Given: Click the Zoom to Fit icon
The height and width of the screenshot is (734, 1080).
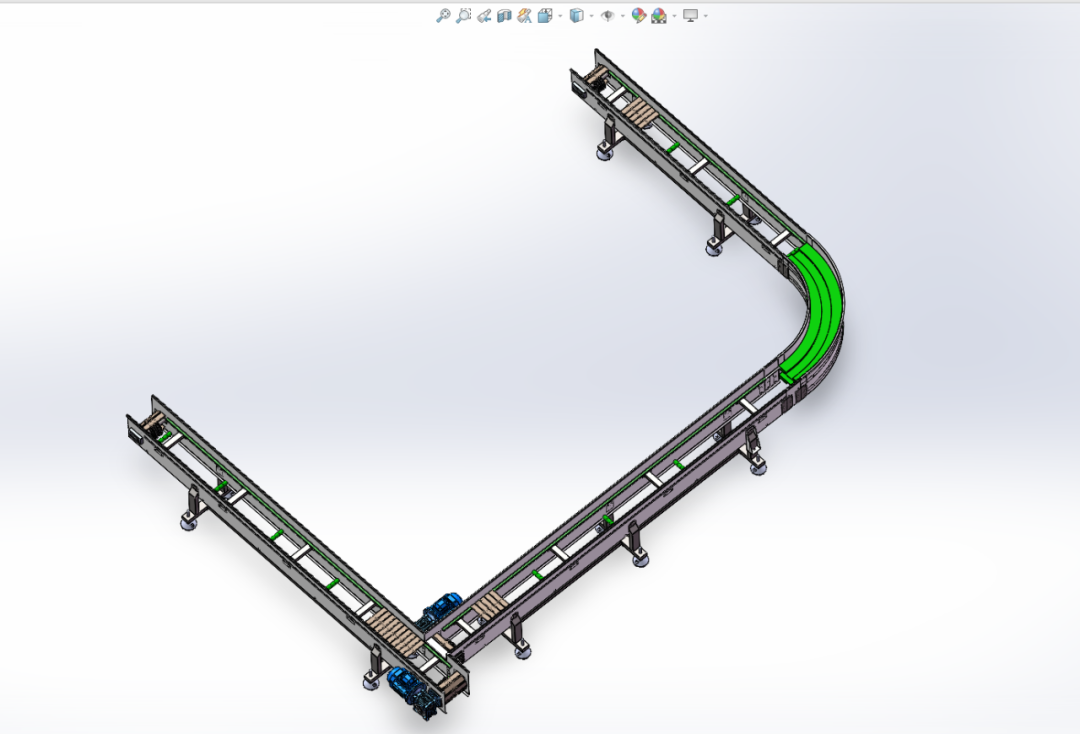Looking at the screenshot, I should pos(443,15).
